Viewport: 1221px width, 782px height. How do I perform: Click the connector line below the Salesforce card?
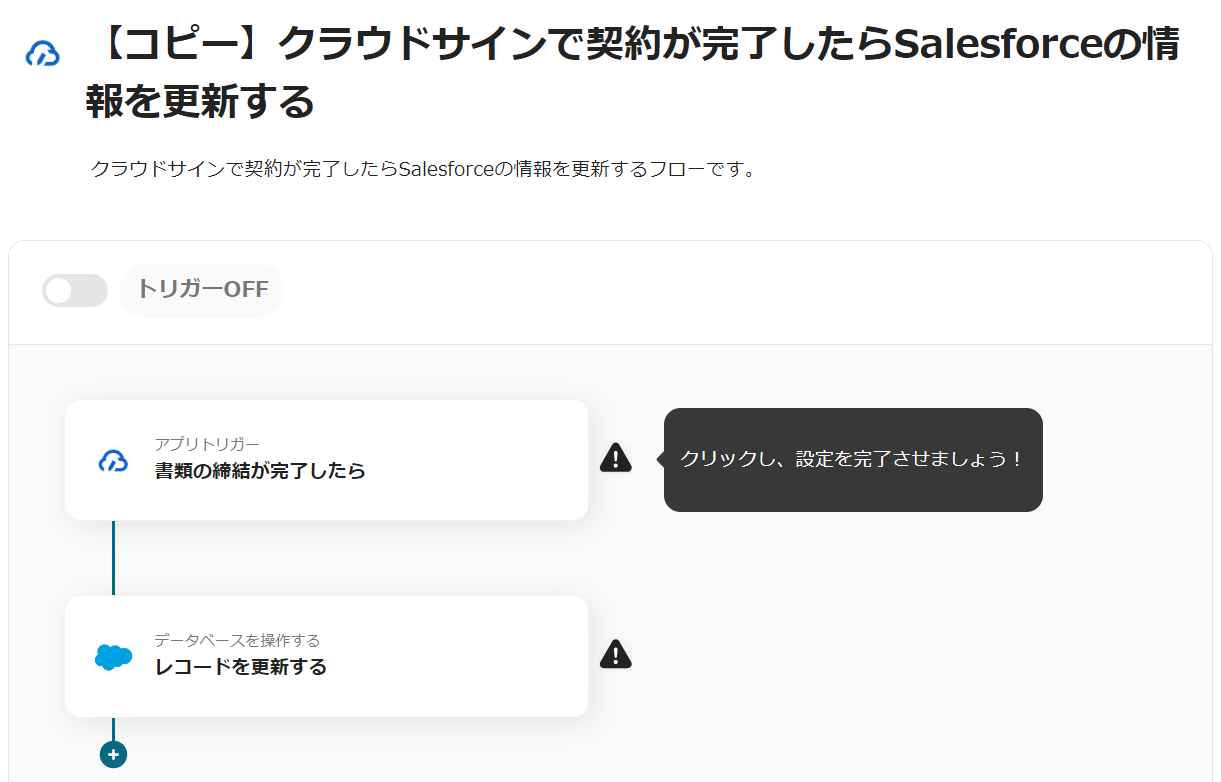point(113,729)
